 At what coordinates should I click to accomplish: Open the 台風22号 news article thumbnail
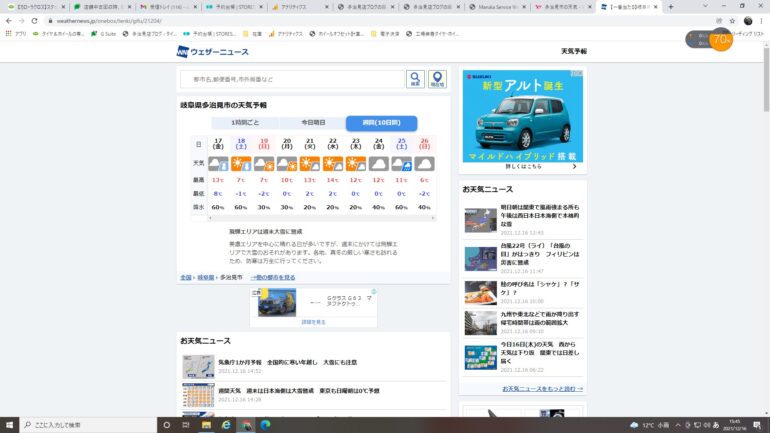click(480, 259)
